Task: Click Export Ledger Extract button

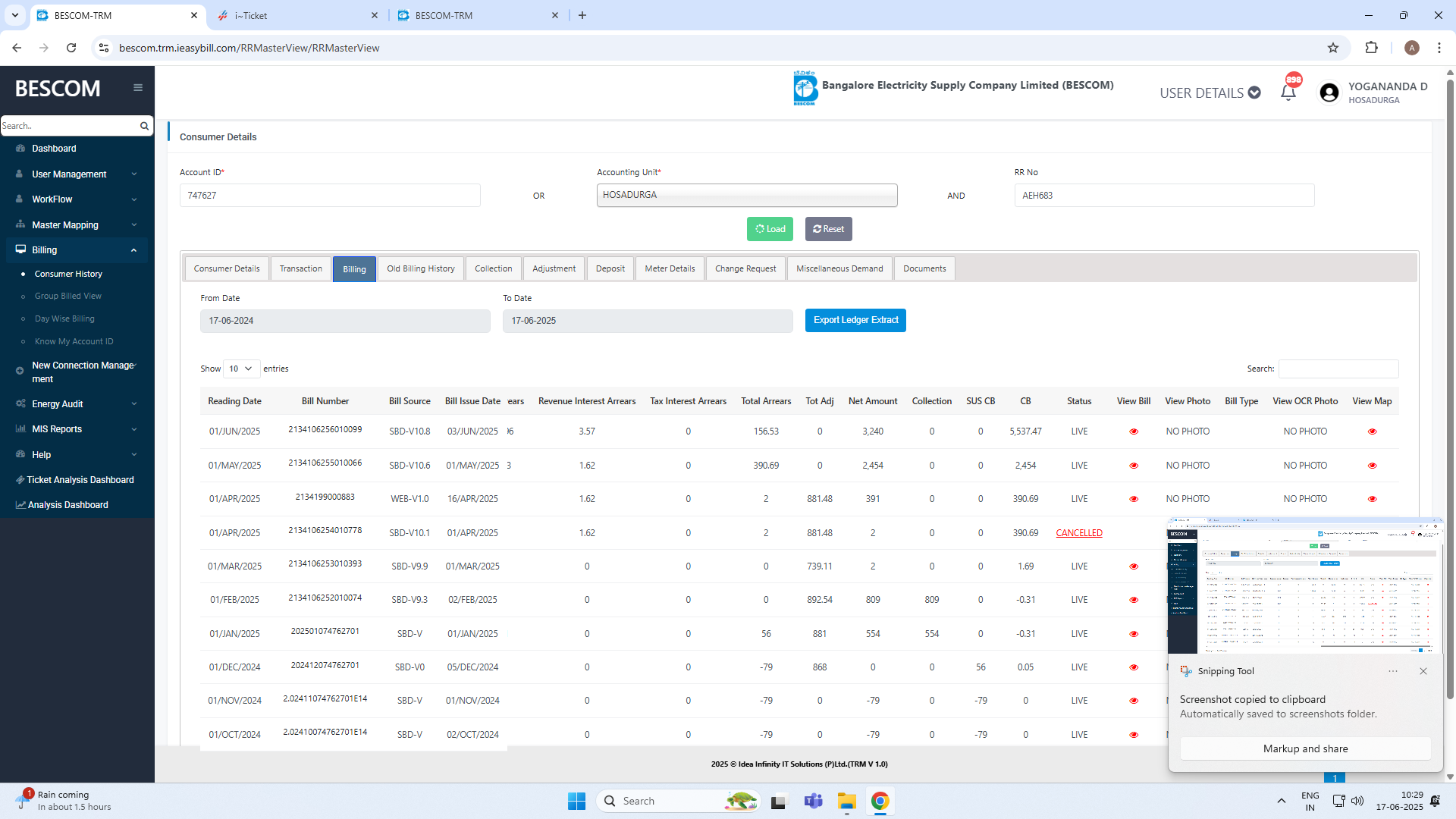Action: pos(855,320)
